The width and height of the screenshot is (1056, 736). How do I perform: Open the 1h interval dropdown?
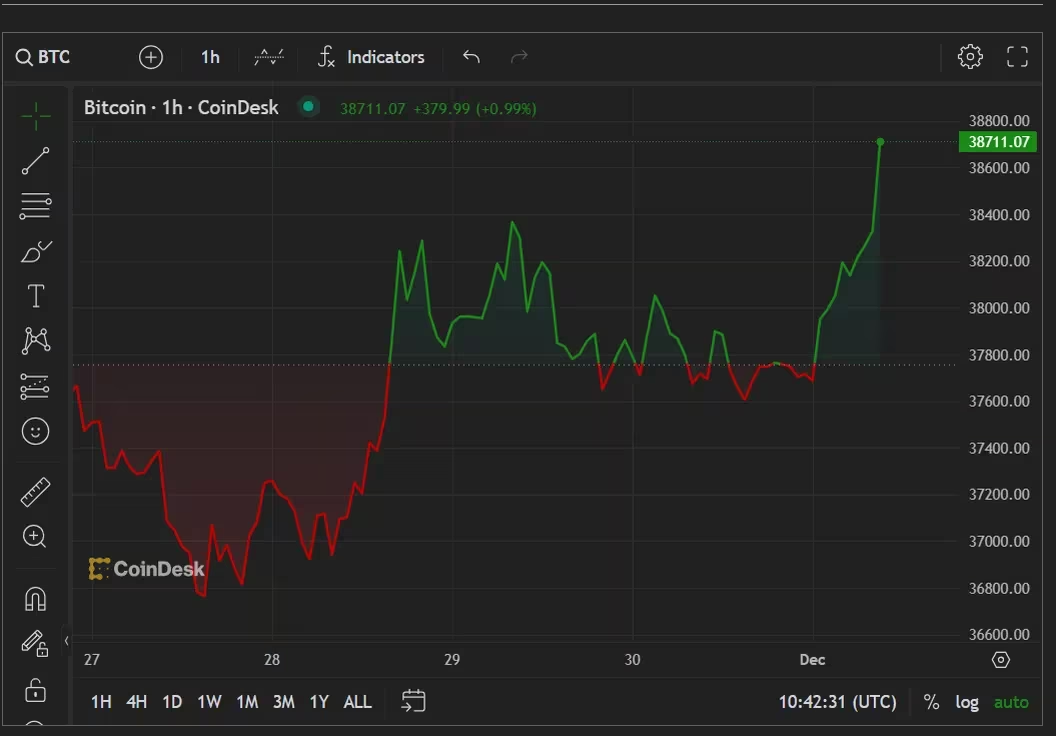210,57
